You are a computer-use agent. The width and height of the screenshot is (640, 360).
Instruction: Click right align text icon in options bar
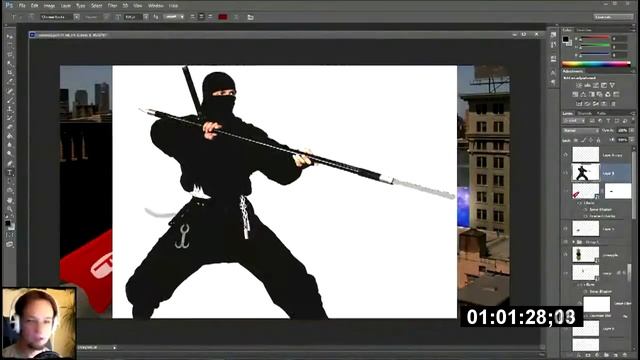click(x=210, y=17)
